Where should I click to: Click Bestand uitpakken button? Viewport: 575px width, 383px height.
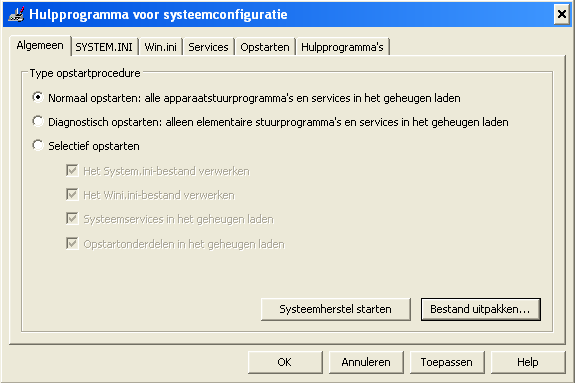point(480,309)
